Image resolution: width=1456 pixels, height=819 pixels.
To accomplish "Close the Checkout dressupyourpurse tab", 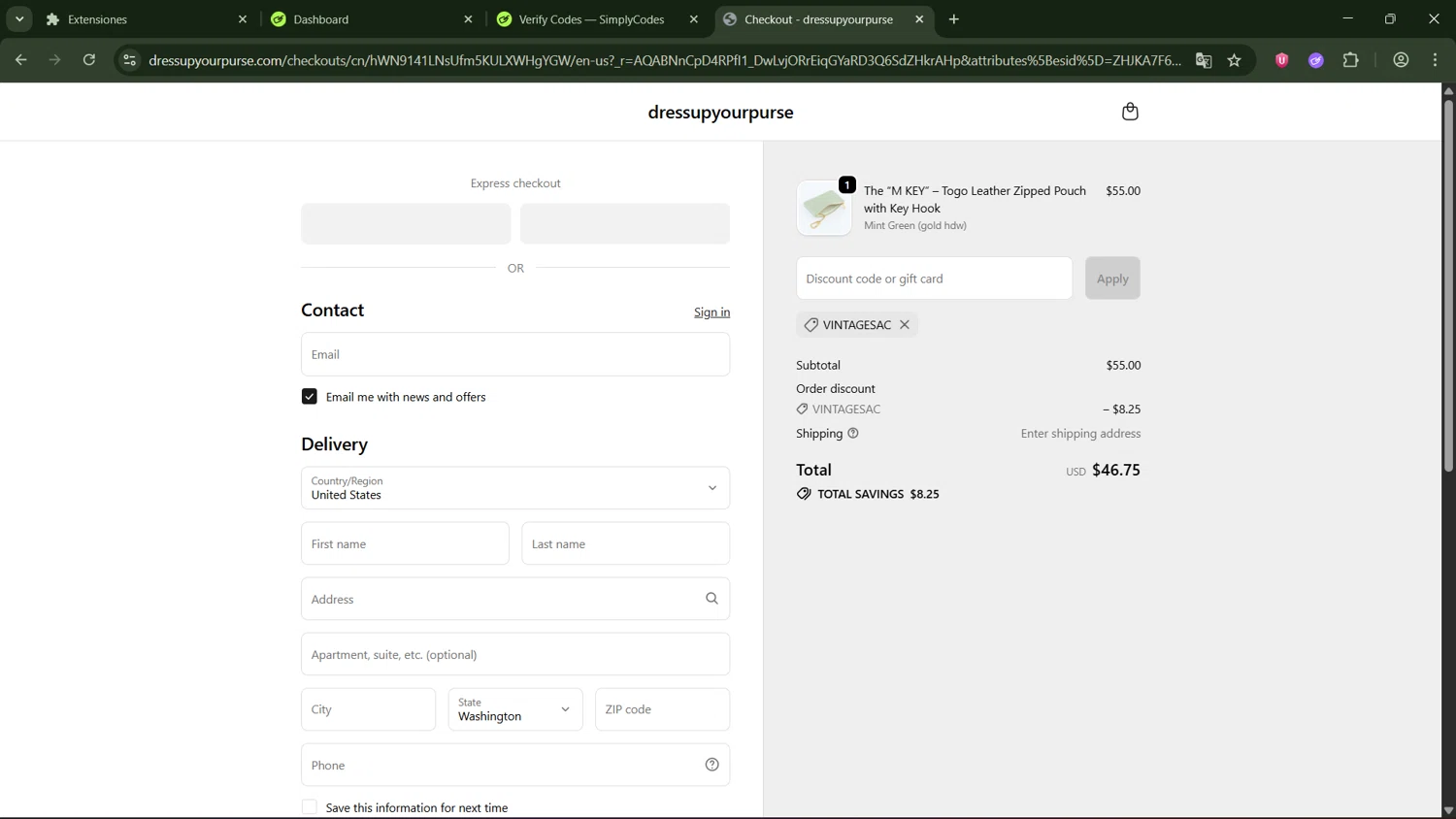I will [x=919, y=19].
